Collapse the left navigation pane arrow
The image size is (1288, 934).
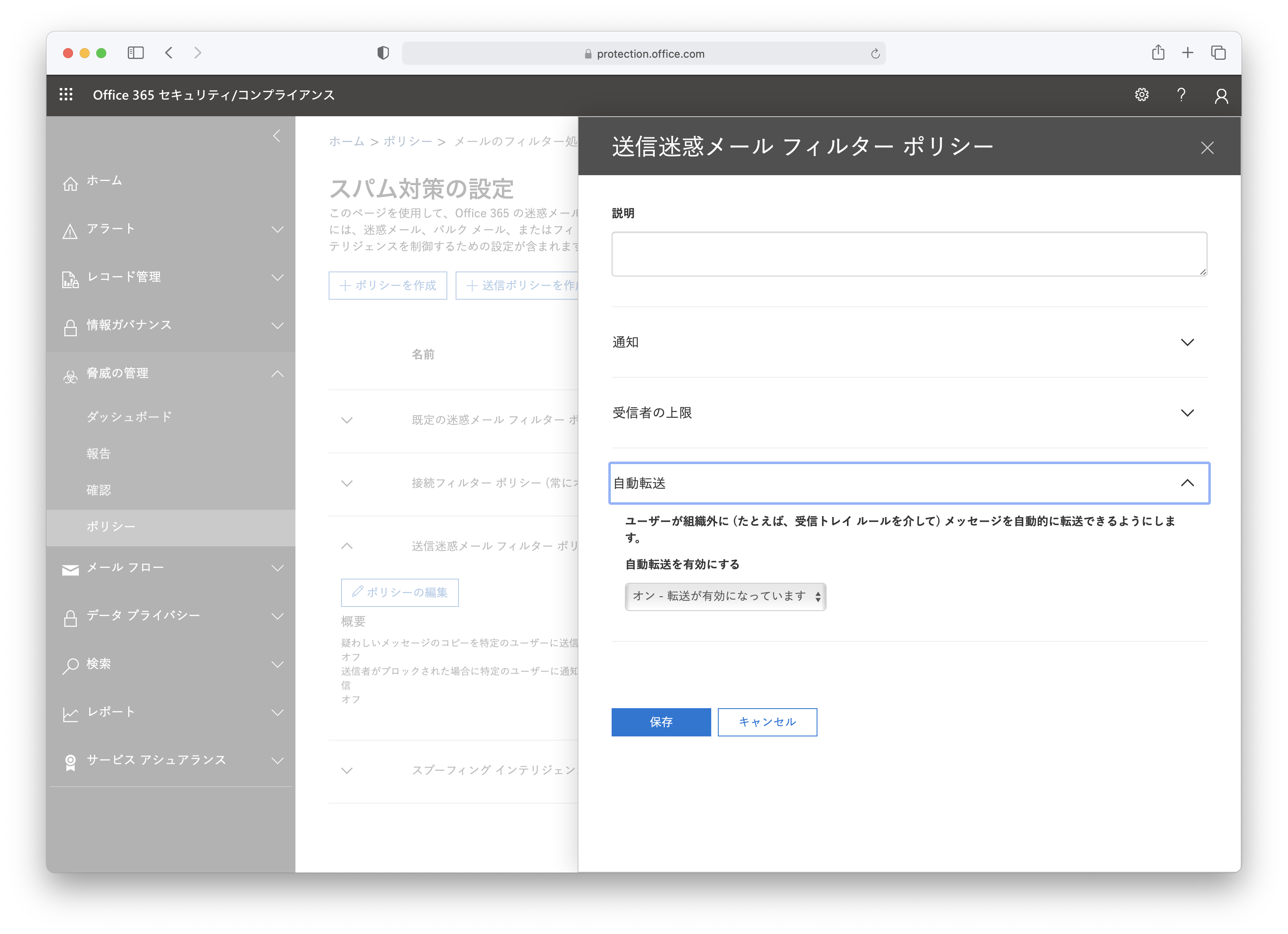(277, 136)
